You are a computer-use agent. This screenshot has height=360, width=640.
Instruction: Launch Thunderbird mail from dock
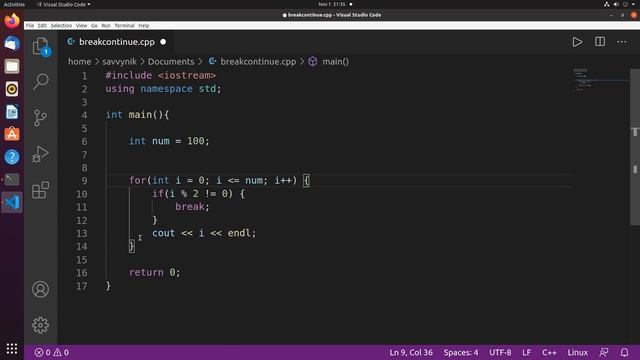[x=12, y=43]
